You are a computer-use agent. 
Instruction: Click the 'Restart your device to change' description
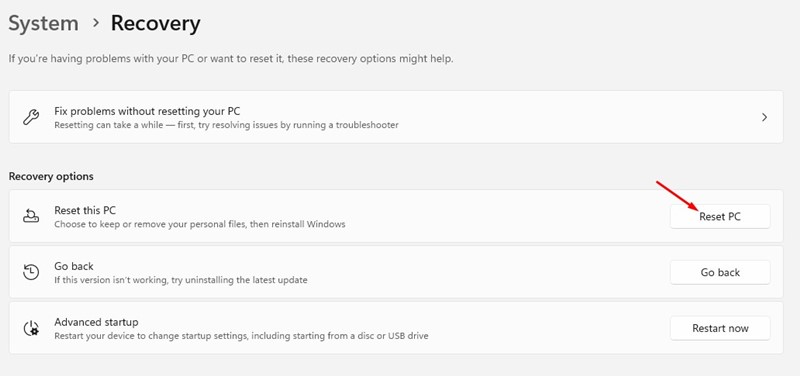coord(241,336)
